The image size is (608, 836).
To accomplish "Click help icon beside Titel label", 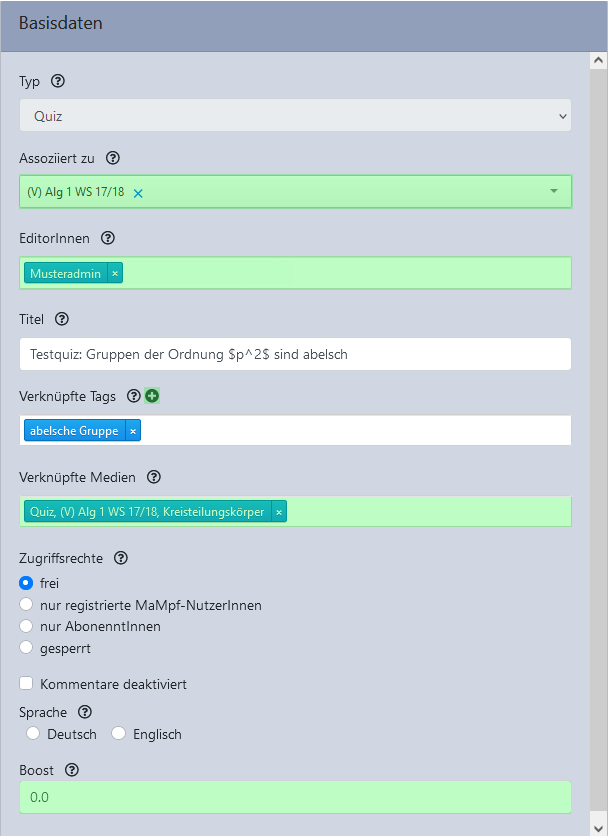I will (62, 319).
